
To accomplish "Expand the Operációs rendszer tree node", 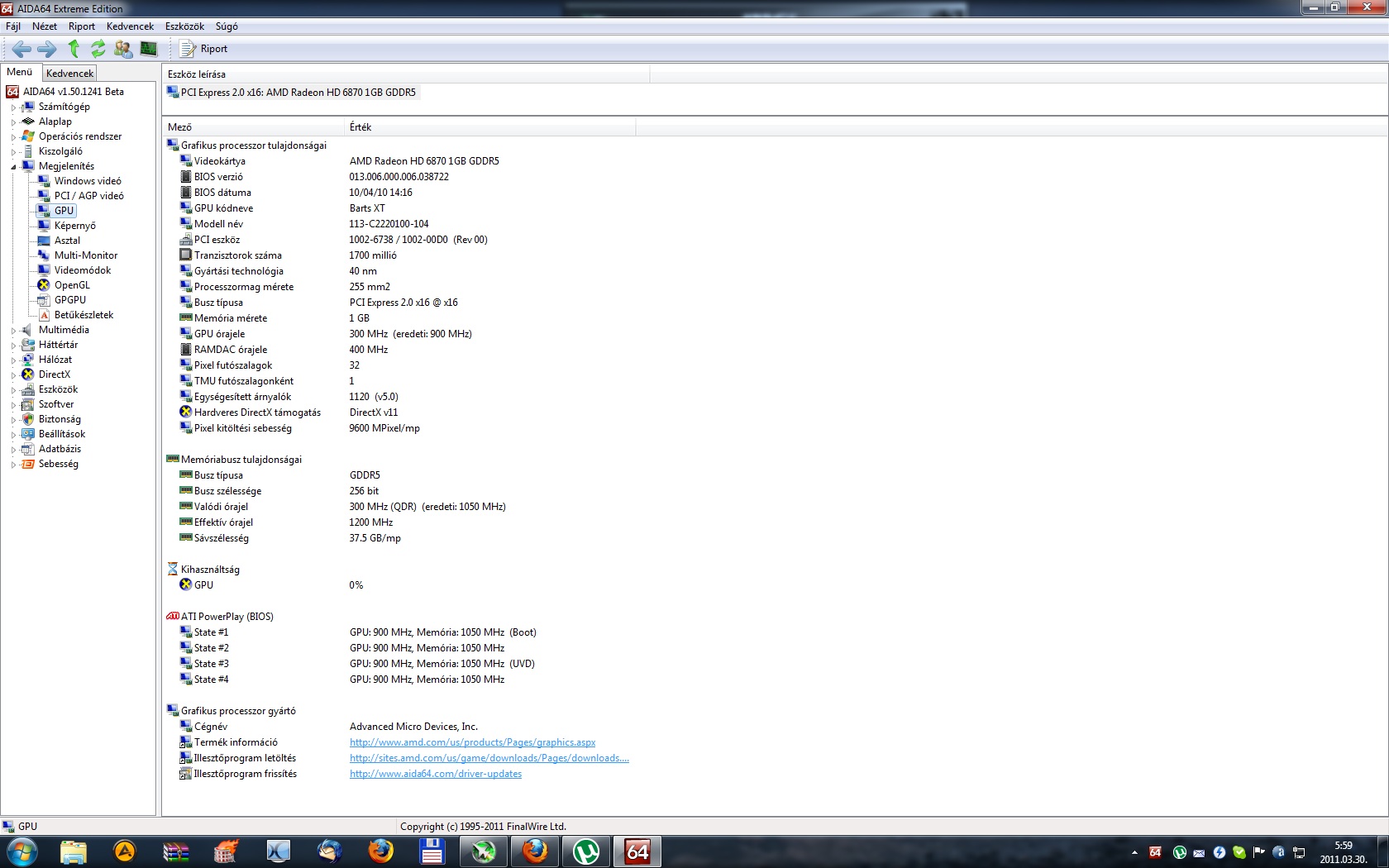I will 13,137.
